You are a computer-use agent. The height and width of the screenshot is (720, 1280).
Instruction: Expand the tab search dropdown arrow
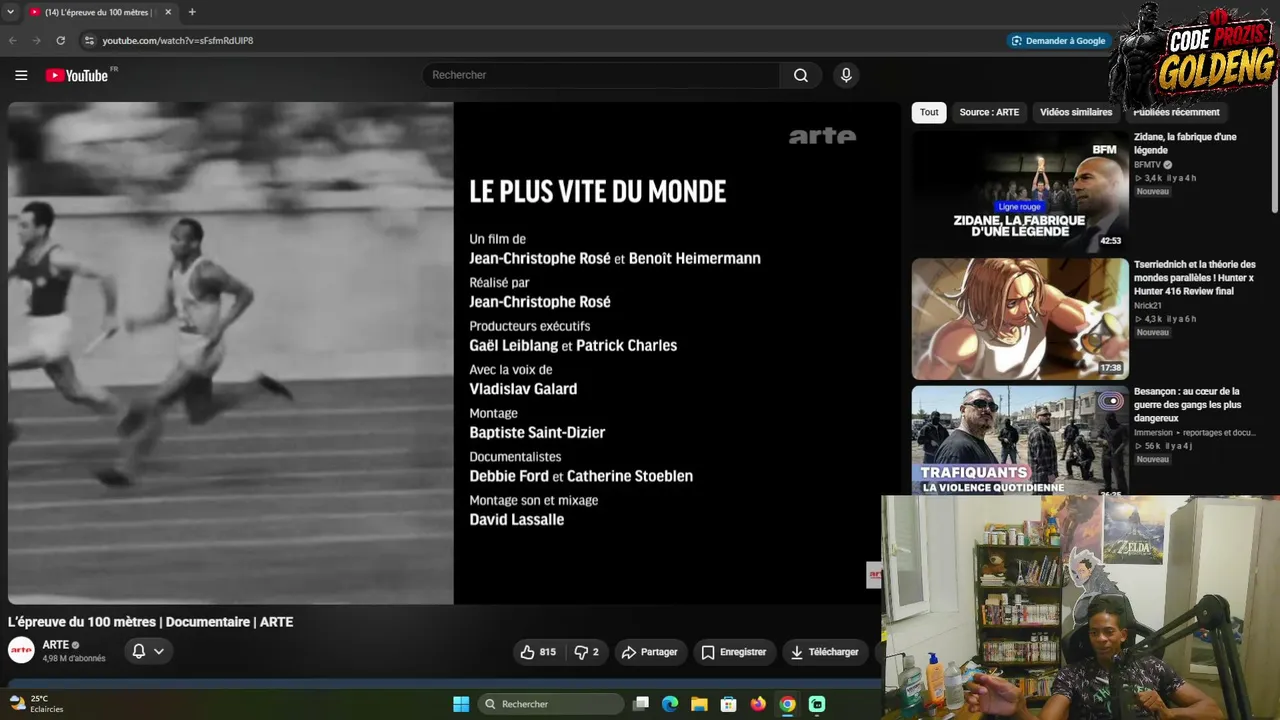tap(11, 12)
